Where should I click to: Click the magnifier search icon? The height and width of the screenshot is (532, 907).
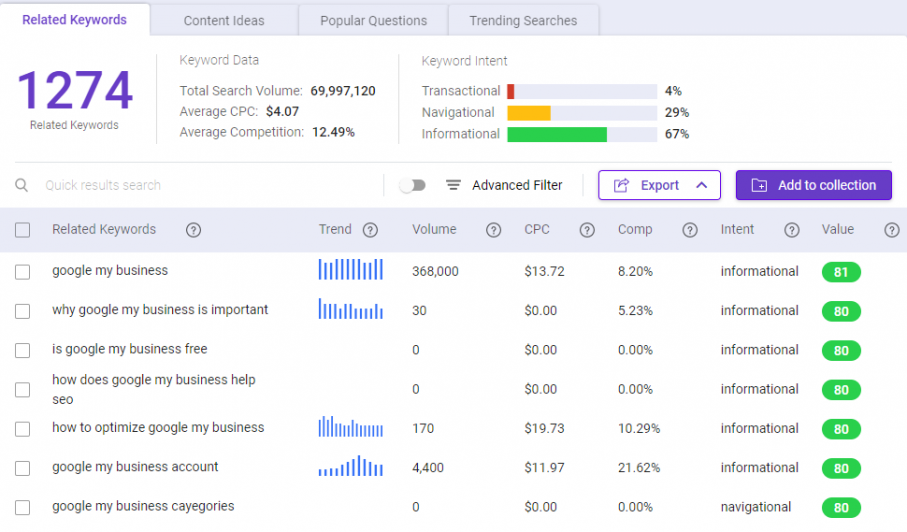(x=21, y=185)
